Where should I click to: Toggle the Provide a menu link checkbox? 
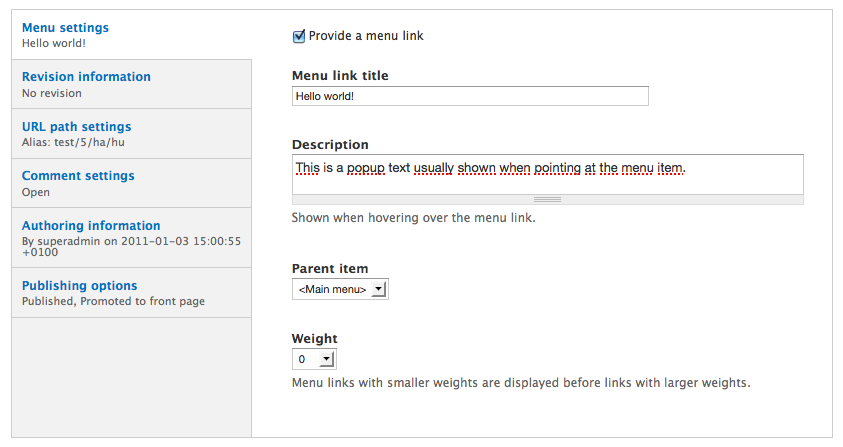point(298,36)
